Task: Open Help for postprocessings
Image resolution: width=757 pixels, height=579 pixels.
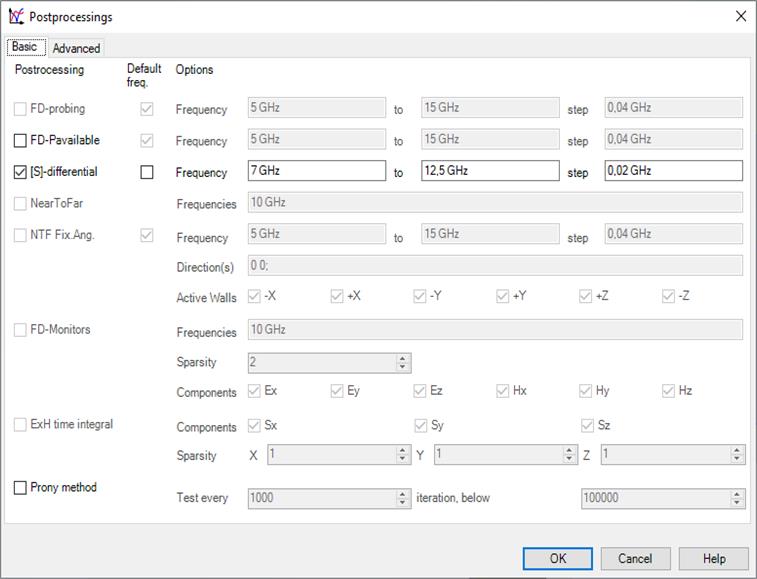Action: (x=714, y=559)
